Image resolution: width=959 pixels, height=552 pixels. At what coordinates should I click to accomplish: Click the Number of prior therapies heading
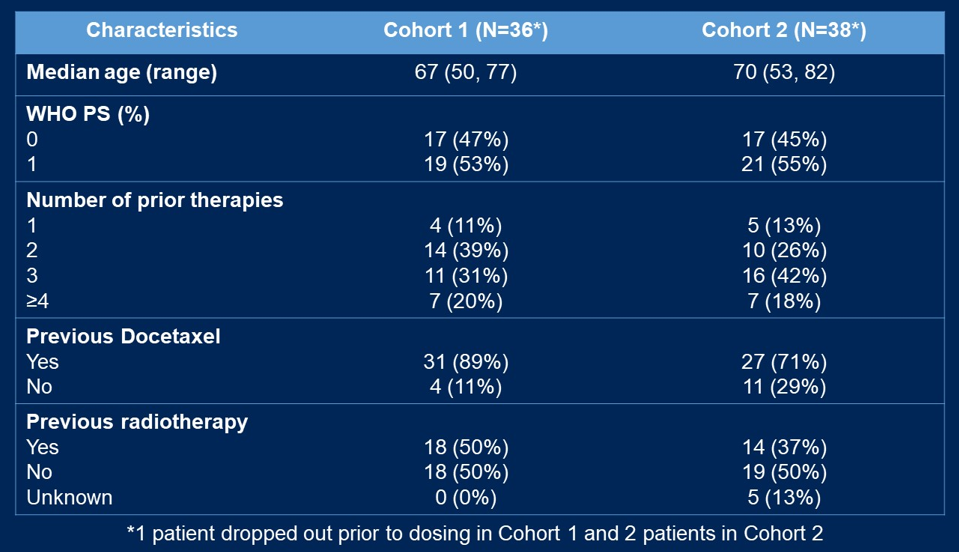(155, 200)
